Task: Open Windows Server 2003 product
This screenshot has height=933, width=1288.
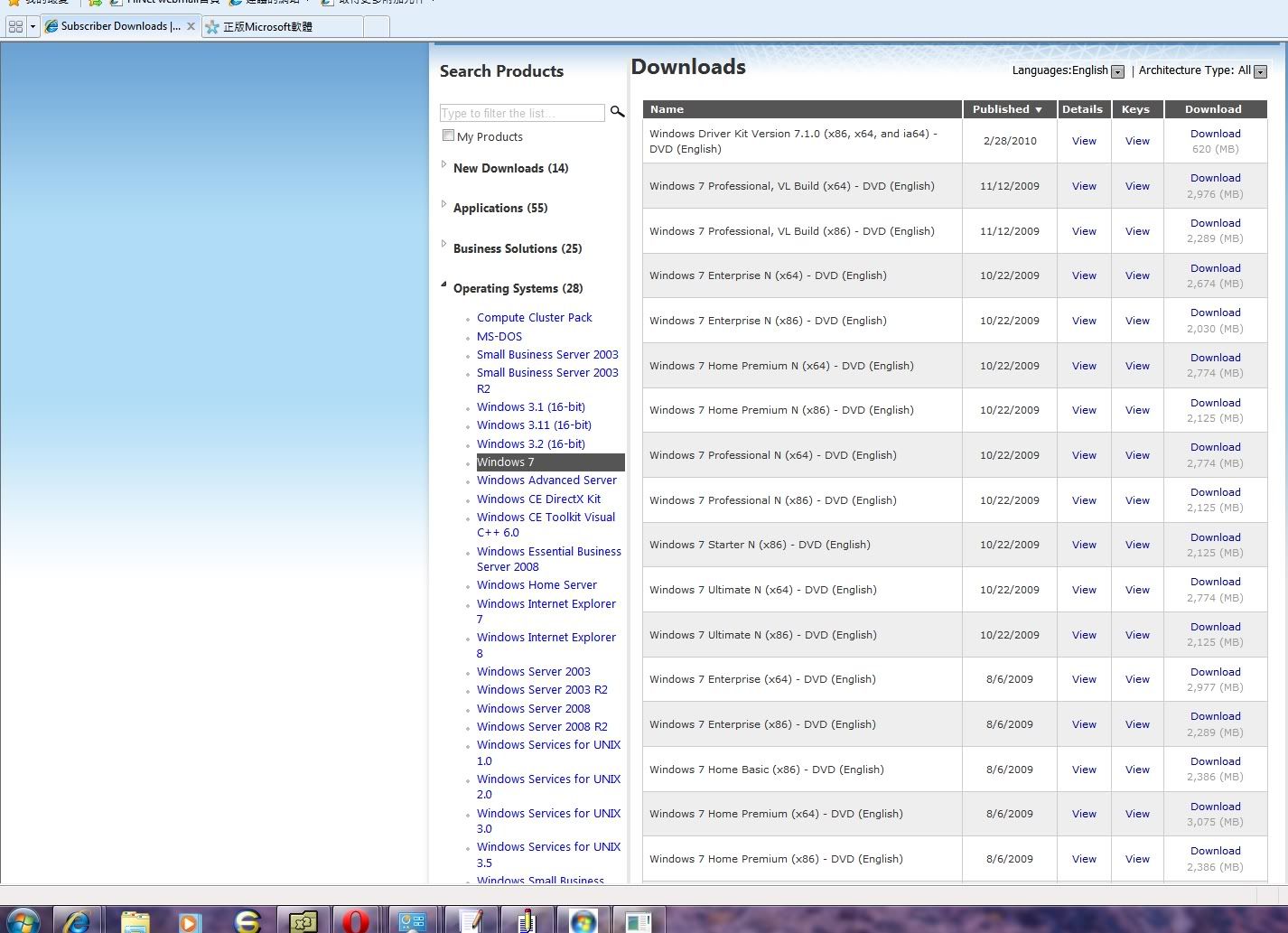Action: point(534,672)
